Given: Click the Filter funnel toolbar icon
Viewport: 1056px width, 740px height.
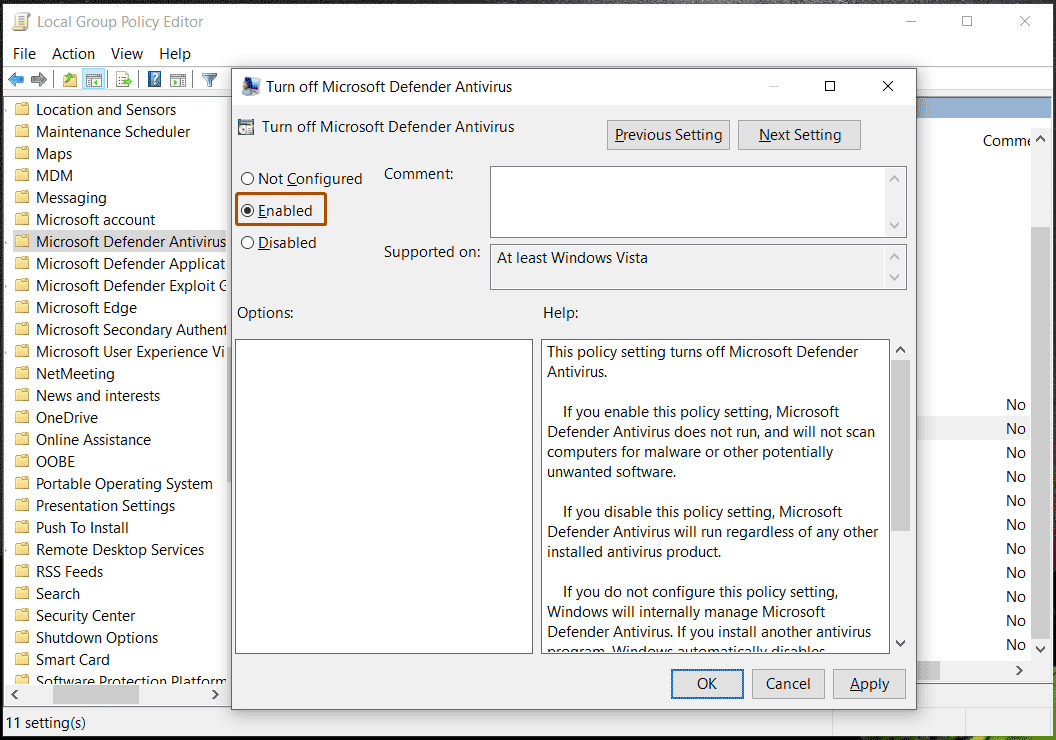Looking at the screenshot, I should (x=209, y=80).
